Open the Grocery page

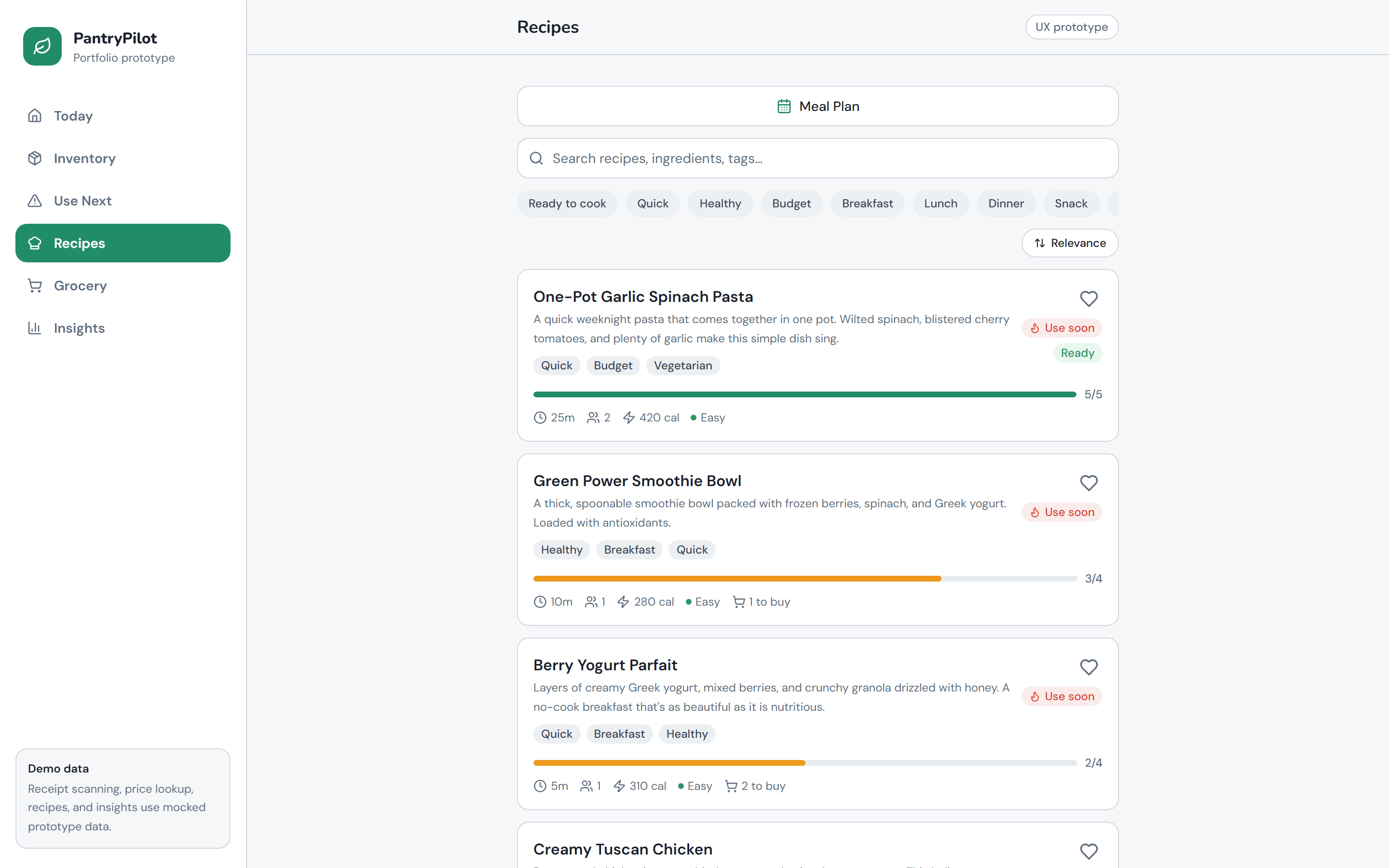pyautogui.click(x=123, y=286)
